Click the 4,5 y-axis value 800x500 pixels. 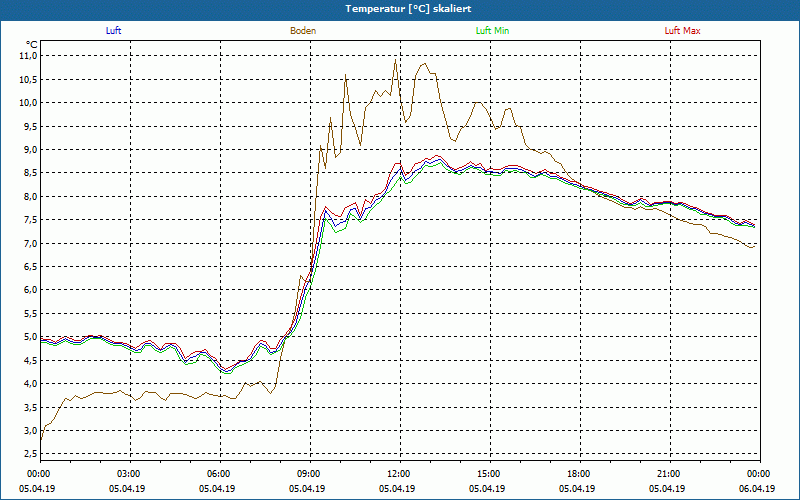[31, 360]
